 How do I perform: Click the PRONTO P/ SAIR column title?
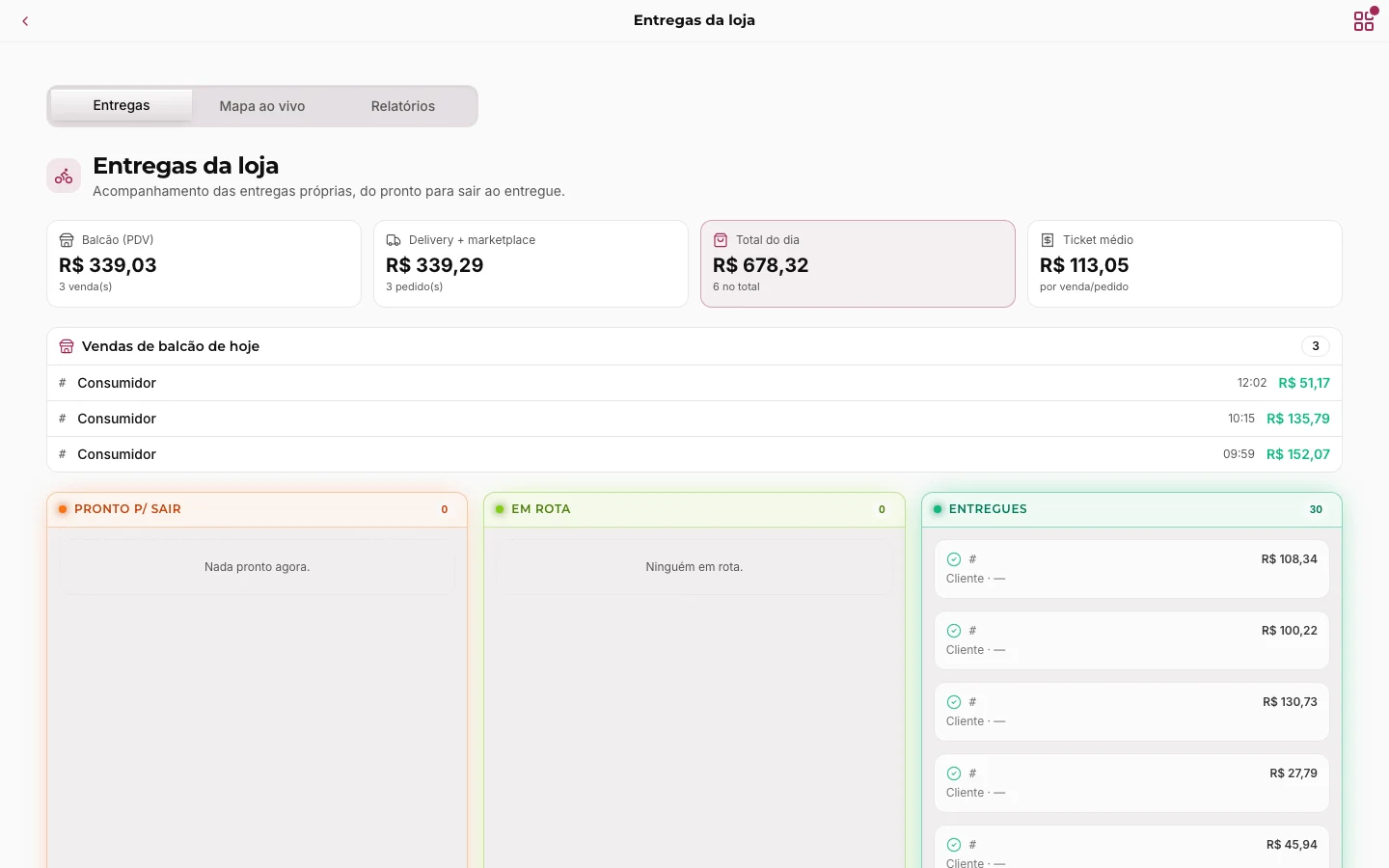[127, 509]
